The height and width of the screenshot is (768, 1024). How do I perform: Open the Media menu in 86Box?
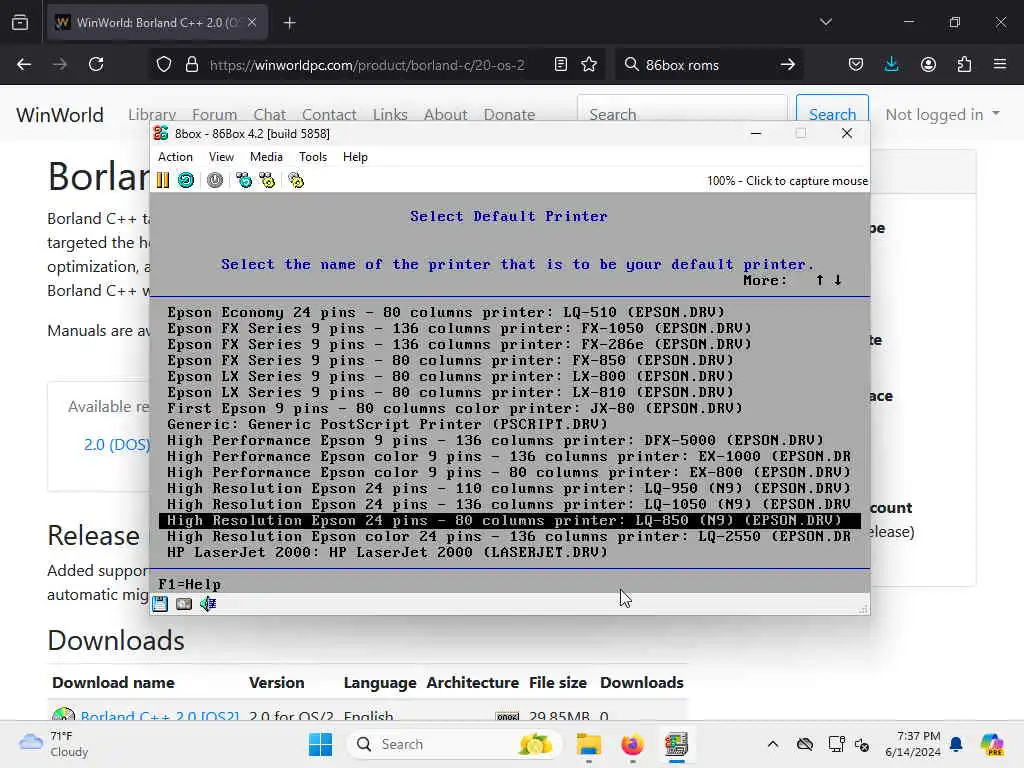pos(266,157)
